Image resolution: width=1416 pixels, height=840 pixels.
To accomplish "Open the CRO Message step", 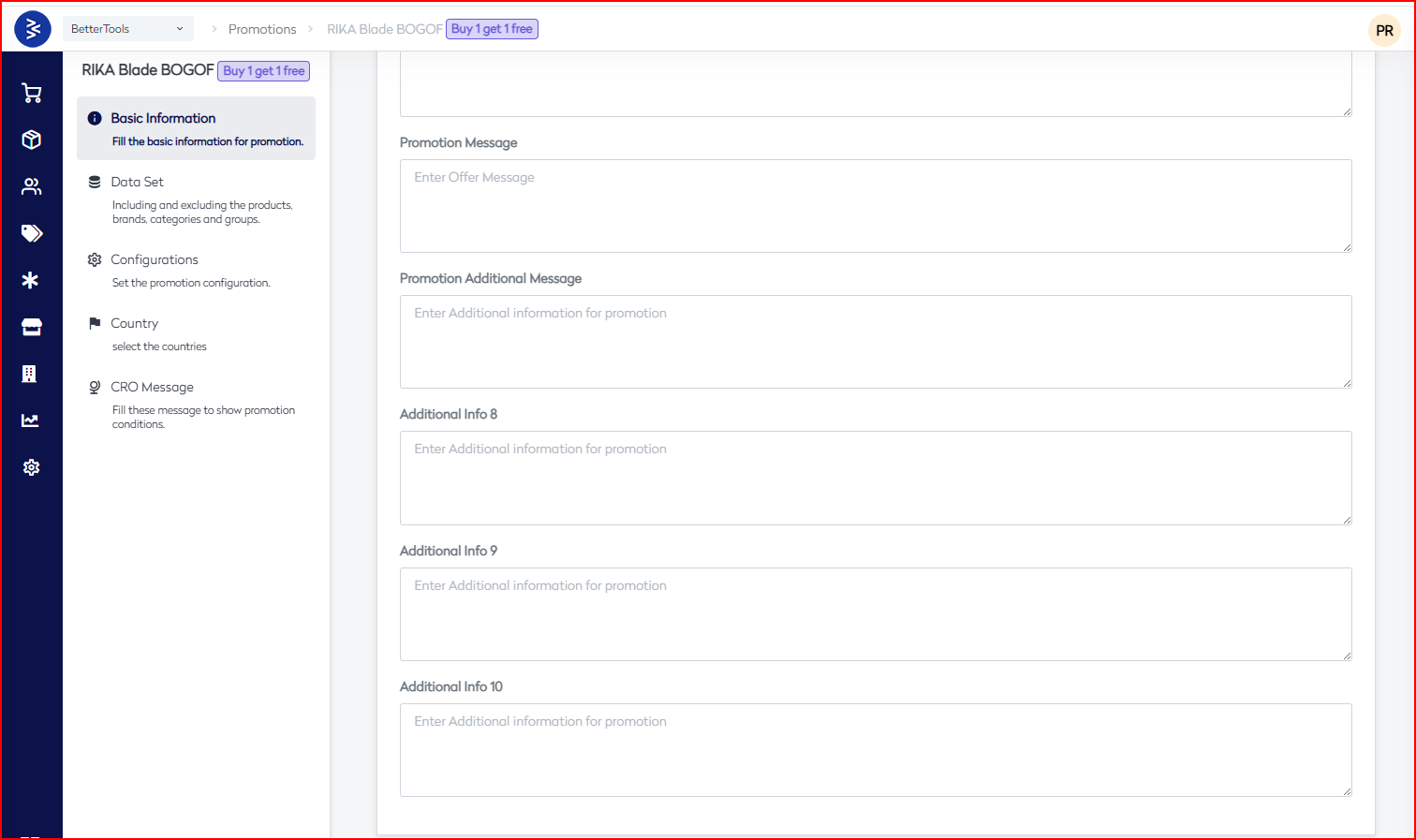I will click(x=152, y=387).
